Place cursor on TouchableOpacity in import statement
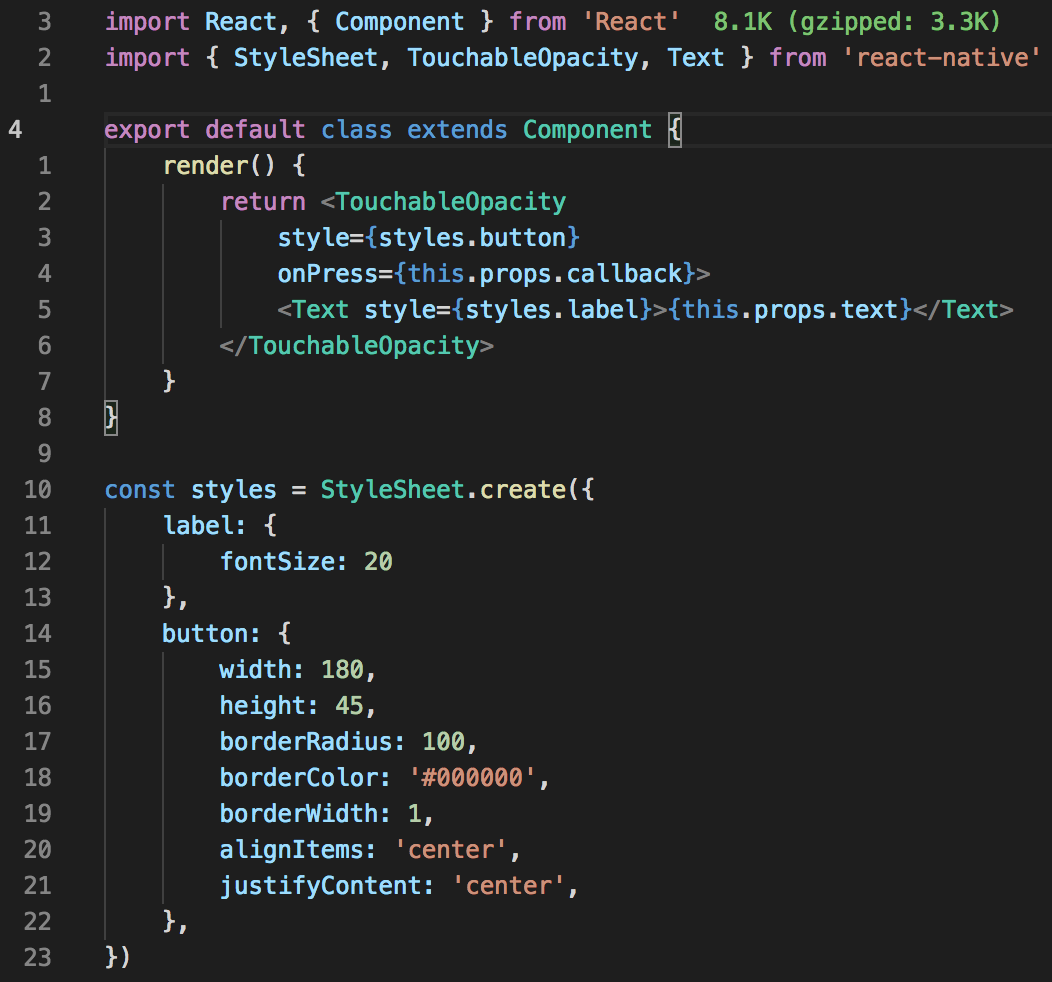 [x=522, y=58]
